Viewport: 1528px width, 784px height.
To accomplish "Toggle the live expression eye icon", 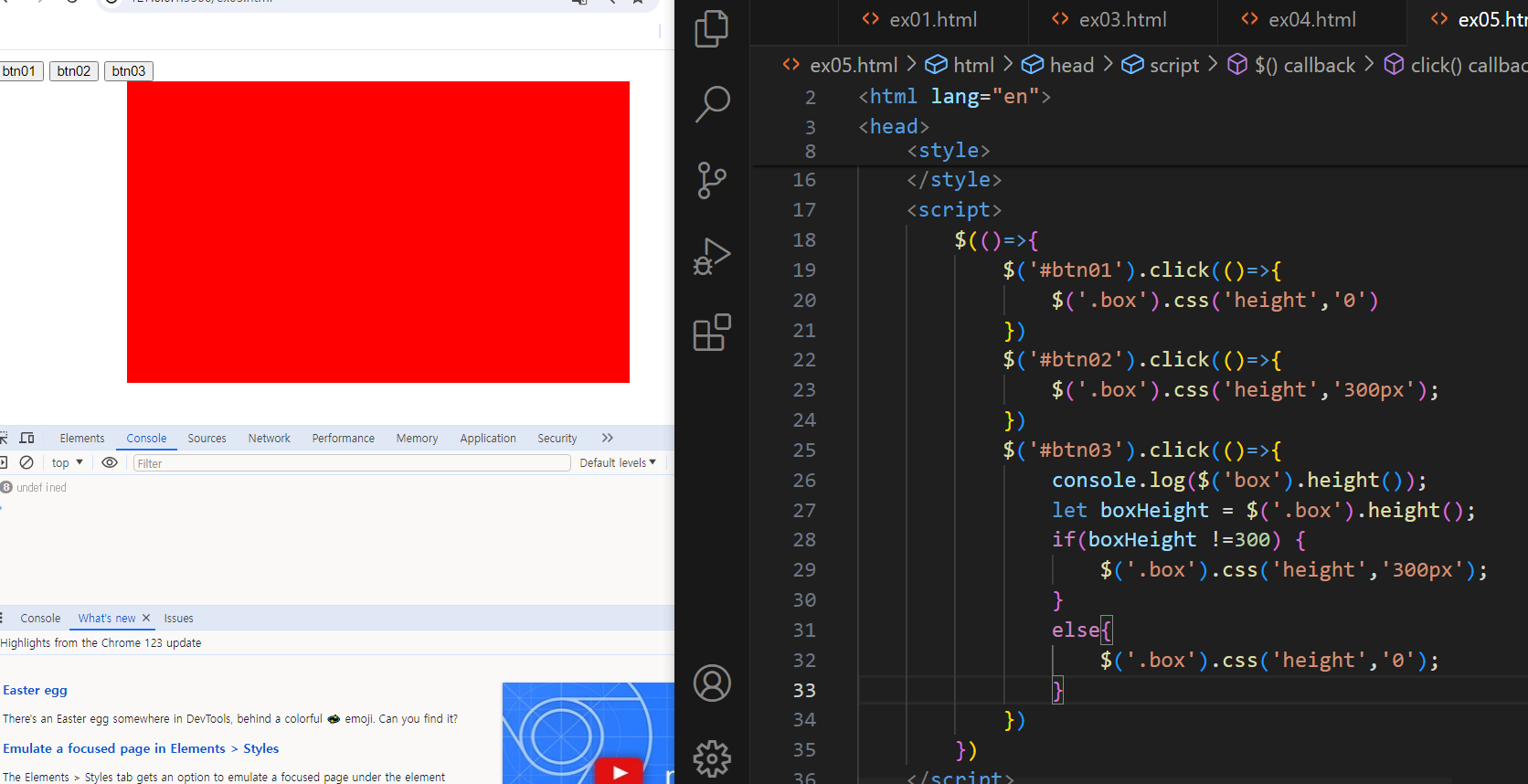I will [x=110, y=462].
